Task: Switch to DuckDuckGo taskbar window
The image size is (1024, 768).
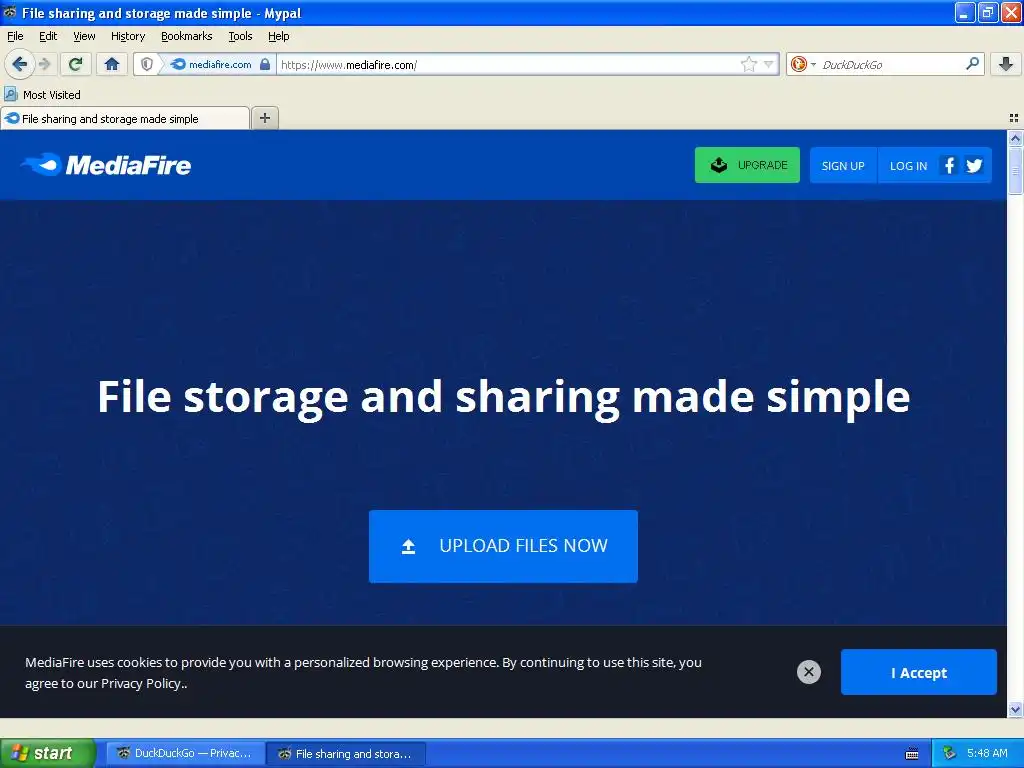Action: pyautogui.click(x=185, y=753)
